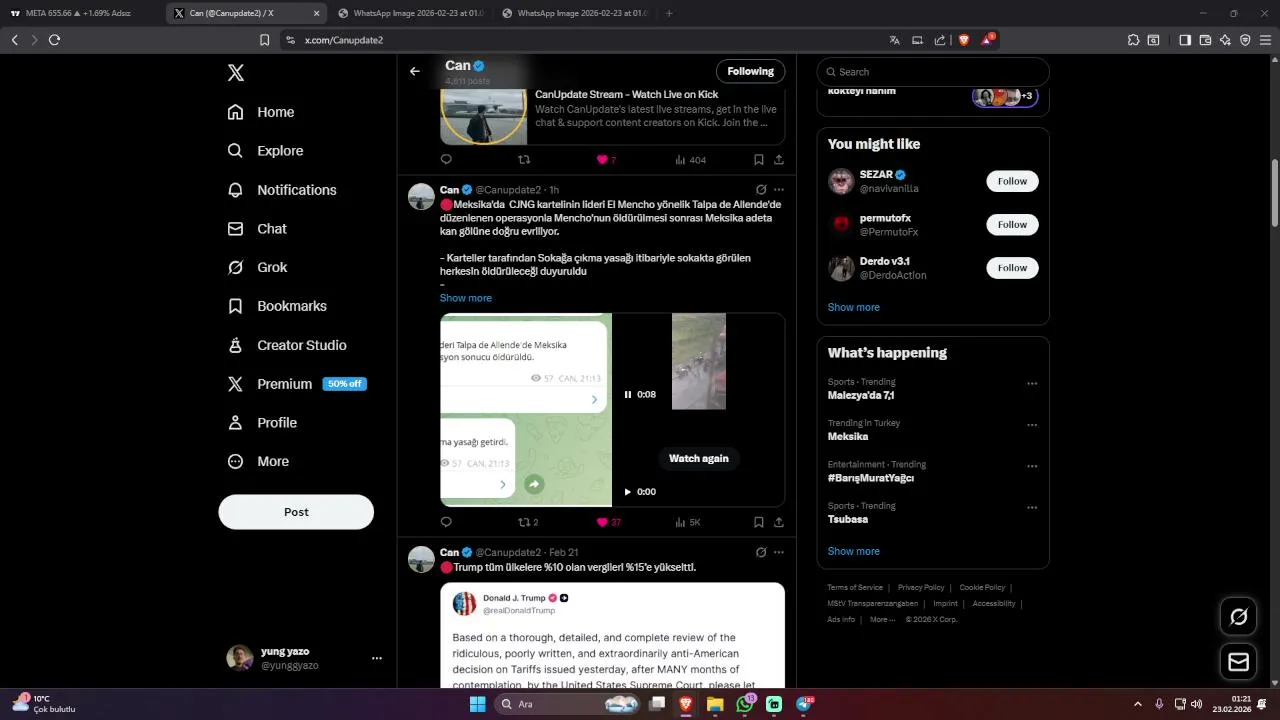
Task: Open WhatsApp from the Windows taskbar
Action: (x=745, y=704)
